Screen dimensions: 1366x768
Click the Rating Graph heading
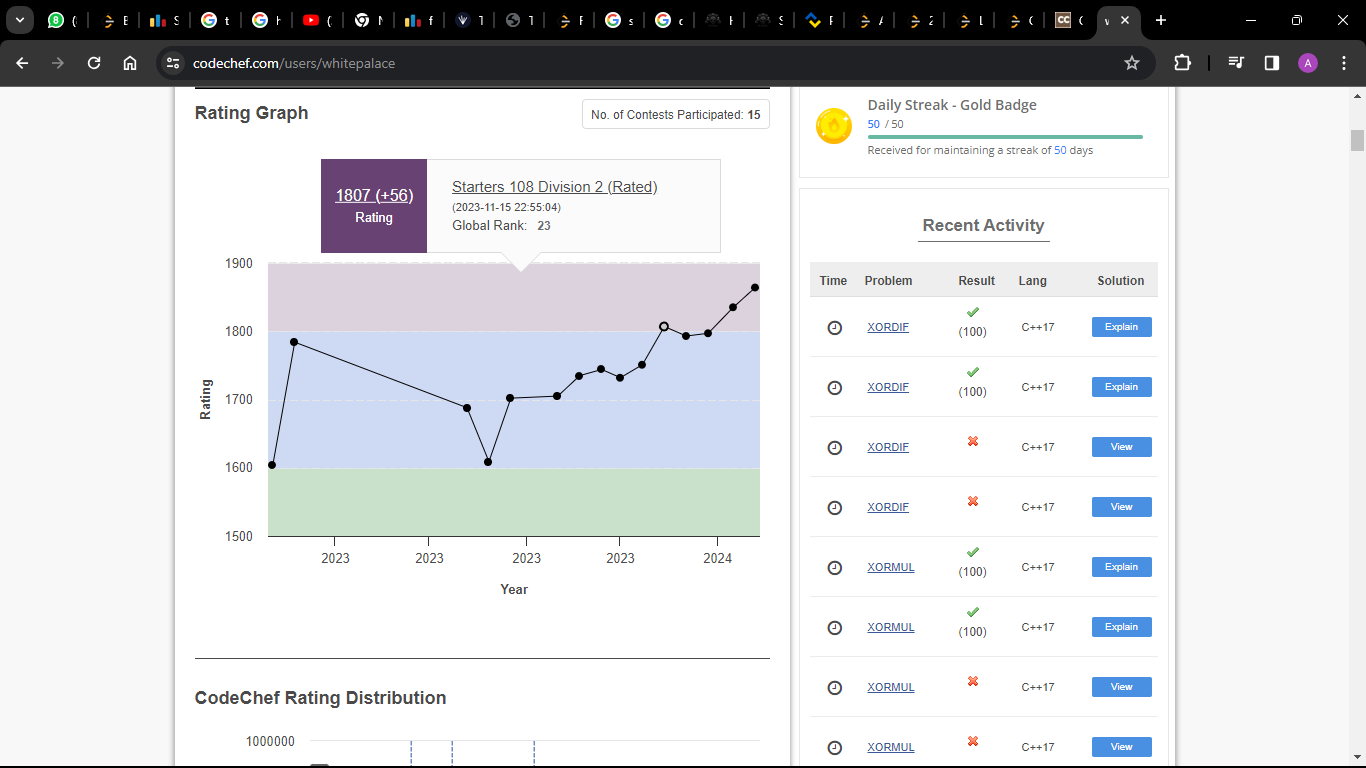[x=251, y=113]
